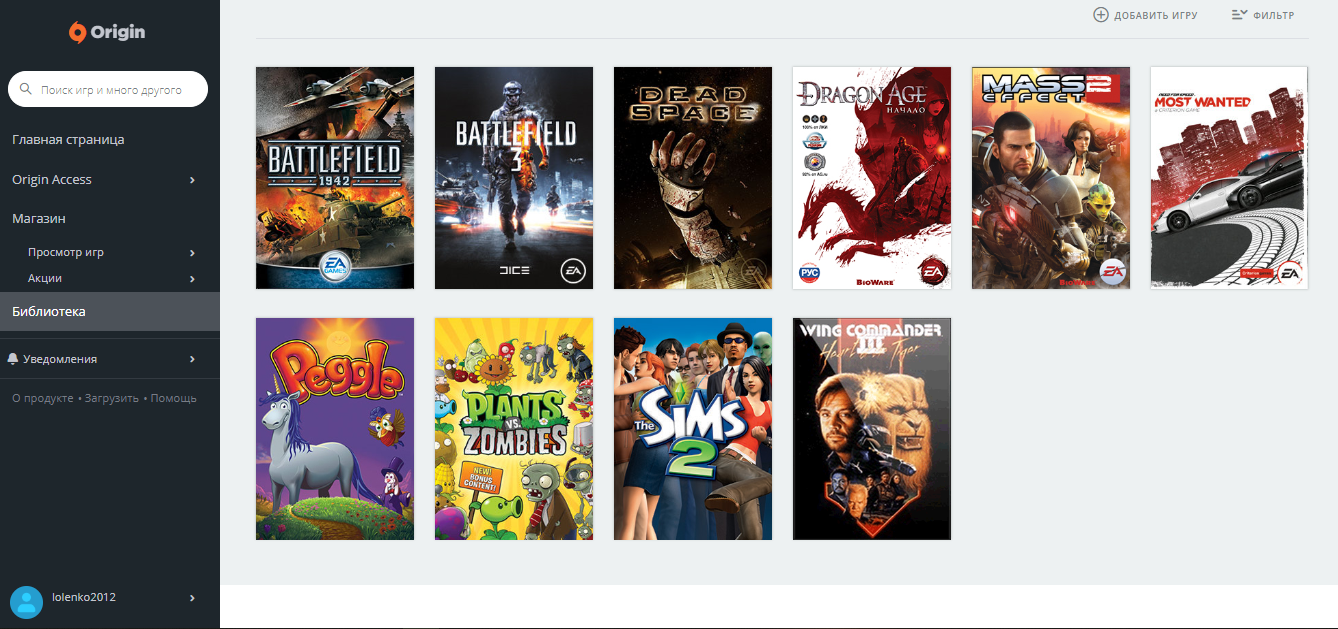Viewport: 1338px width, 629px height.
Task: Select the Dead Space game cover
Action: tap(693, 178)
